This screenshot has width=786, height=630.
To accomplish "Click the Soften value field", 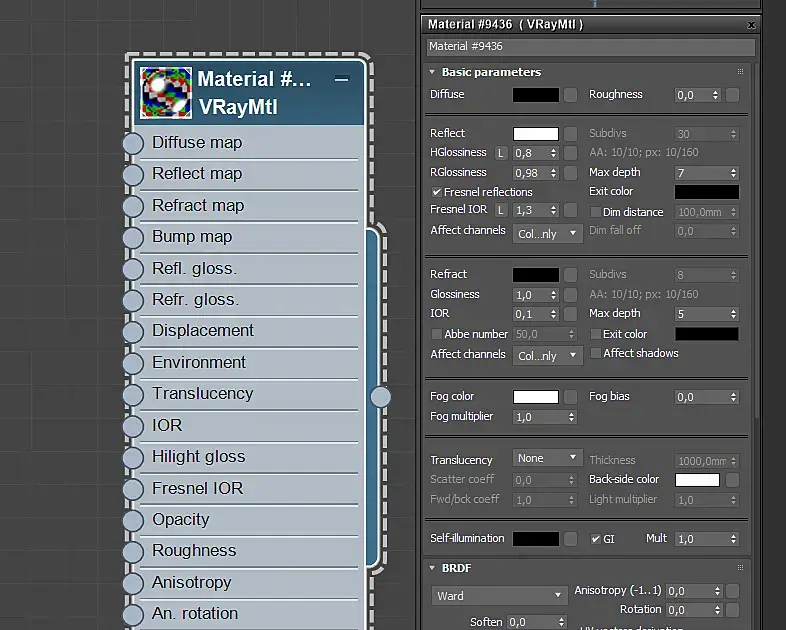I will [532, 622].
